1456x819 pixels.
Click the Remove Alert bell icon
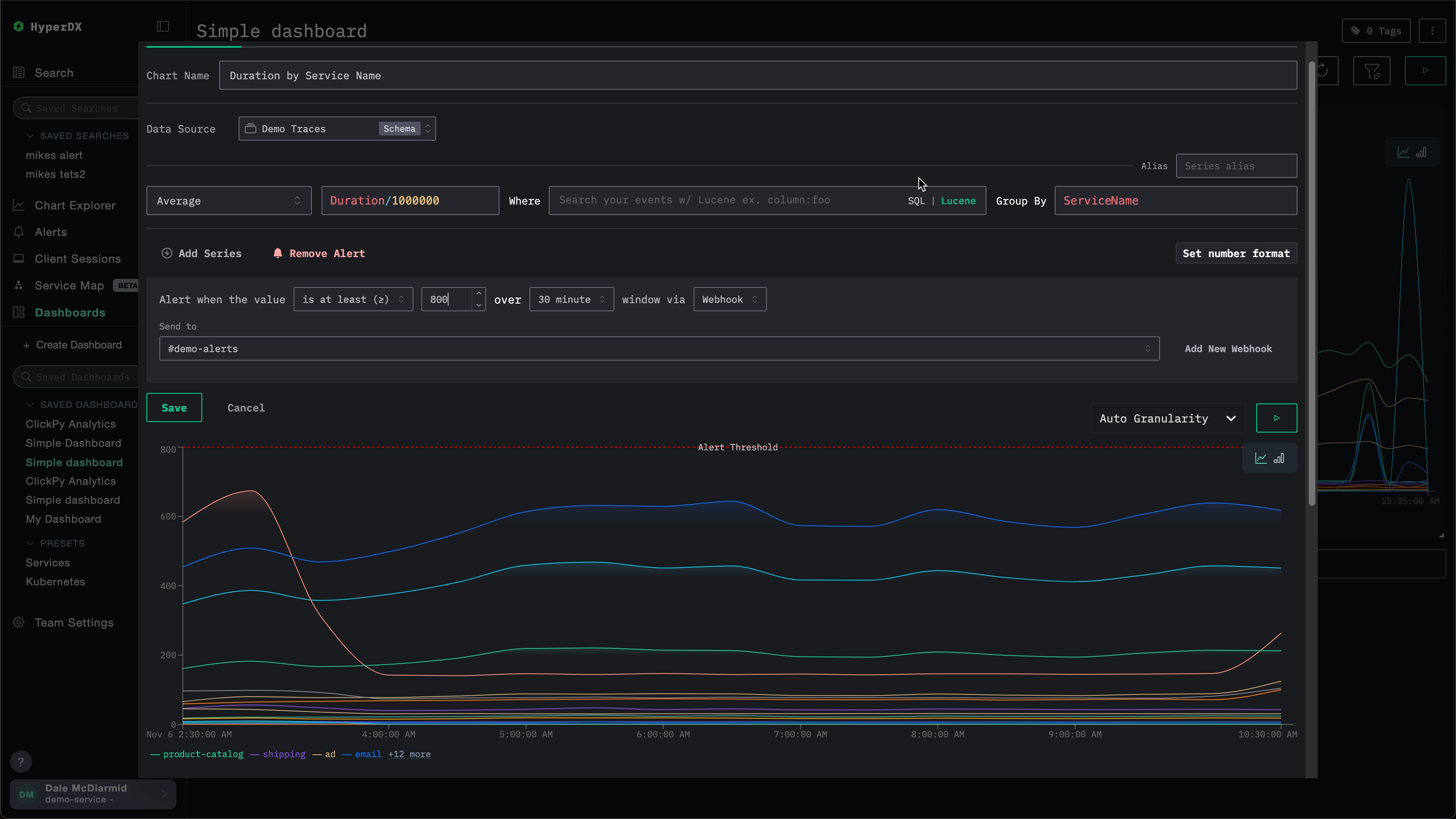277,253
